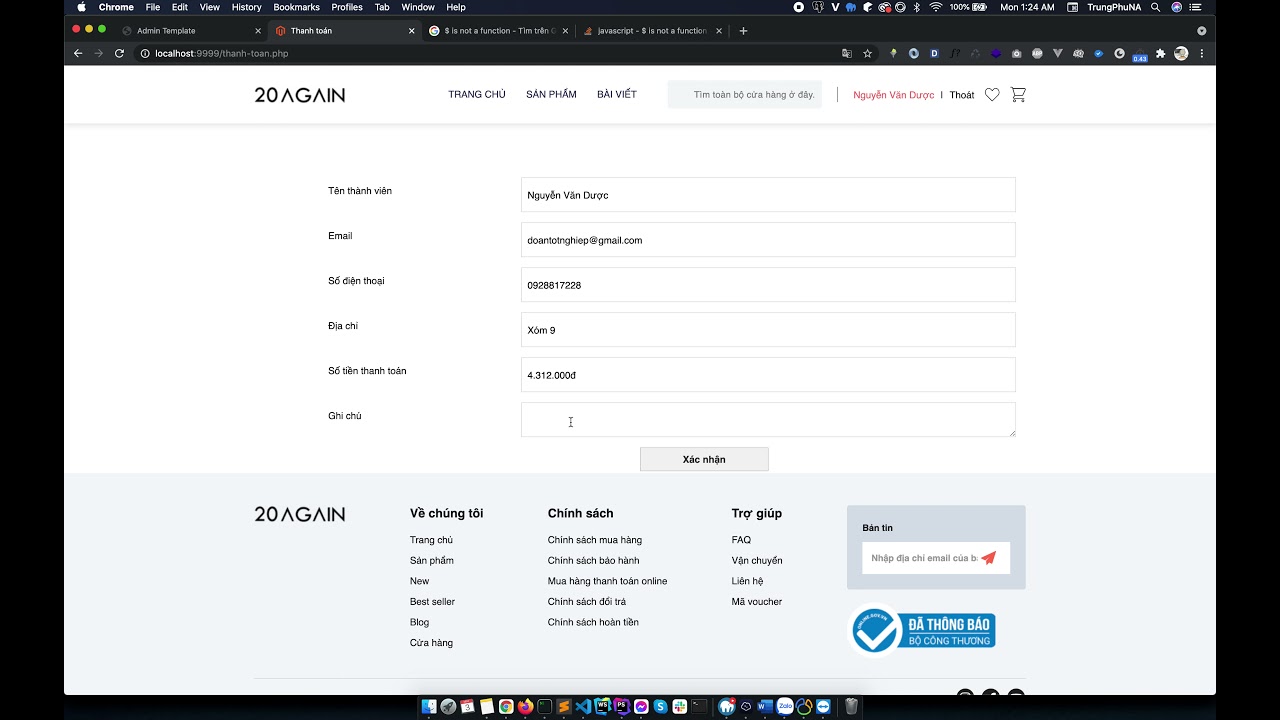Viewport: 1280px width, 720px height.
Task: Click the Bộ Công Thương certification badge
Action: pyautogui.click(x=923, y=630)
